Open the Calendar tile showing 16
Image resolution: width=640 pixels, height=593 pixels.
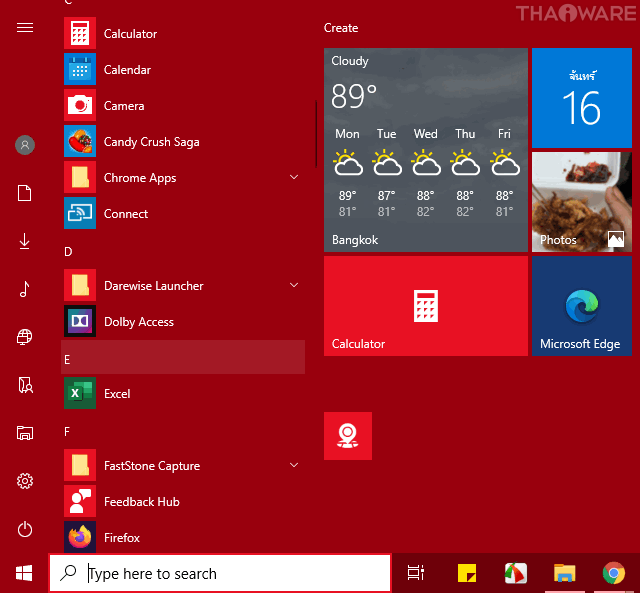582,98
